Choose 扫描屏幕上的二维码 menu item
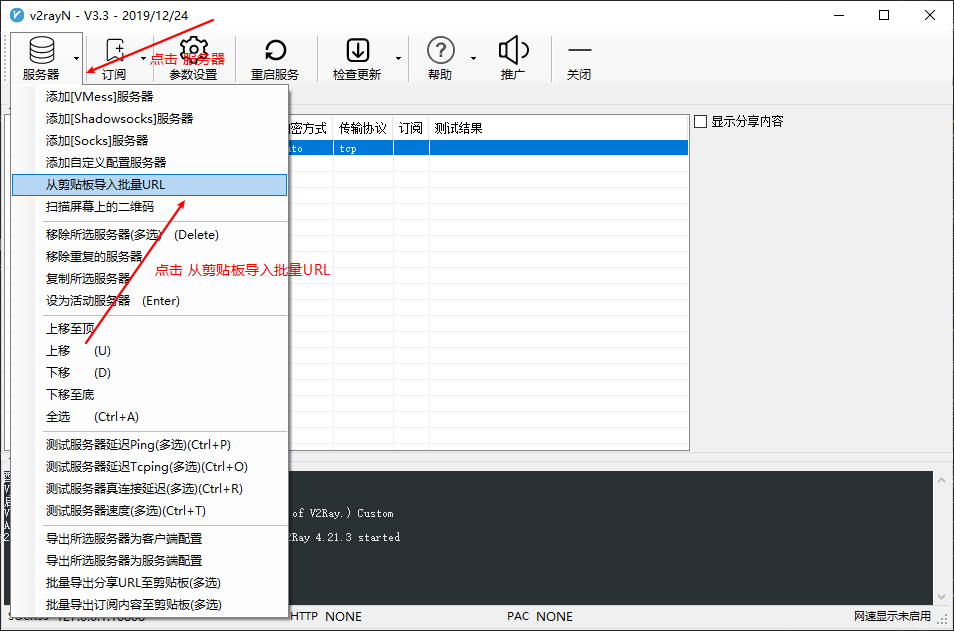This screenshot has height=631, width=954. click(x=150, y=207)
